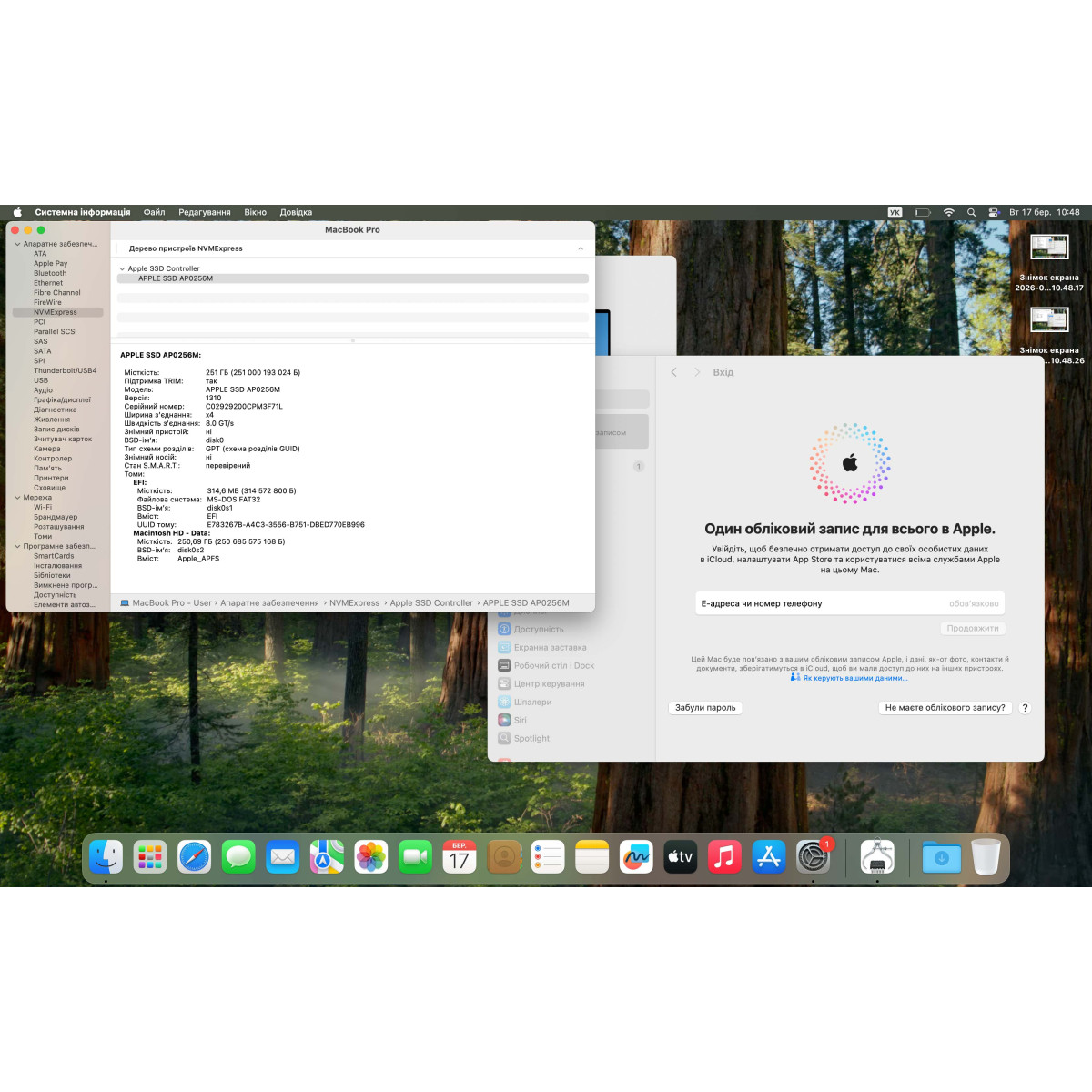This screenshot has height=1092, width=1092.
Task: Open FaceTime from the Dock
Action: coord(415,856)
